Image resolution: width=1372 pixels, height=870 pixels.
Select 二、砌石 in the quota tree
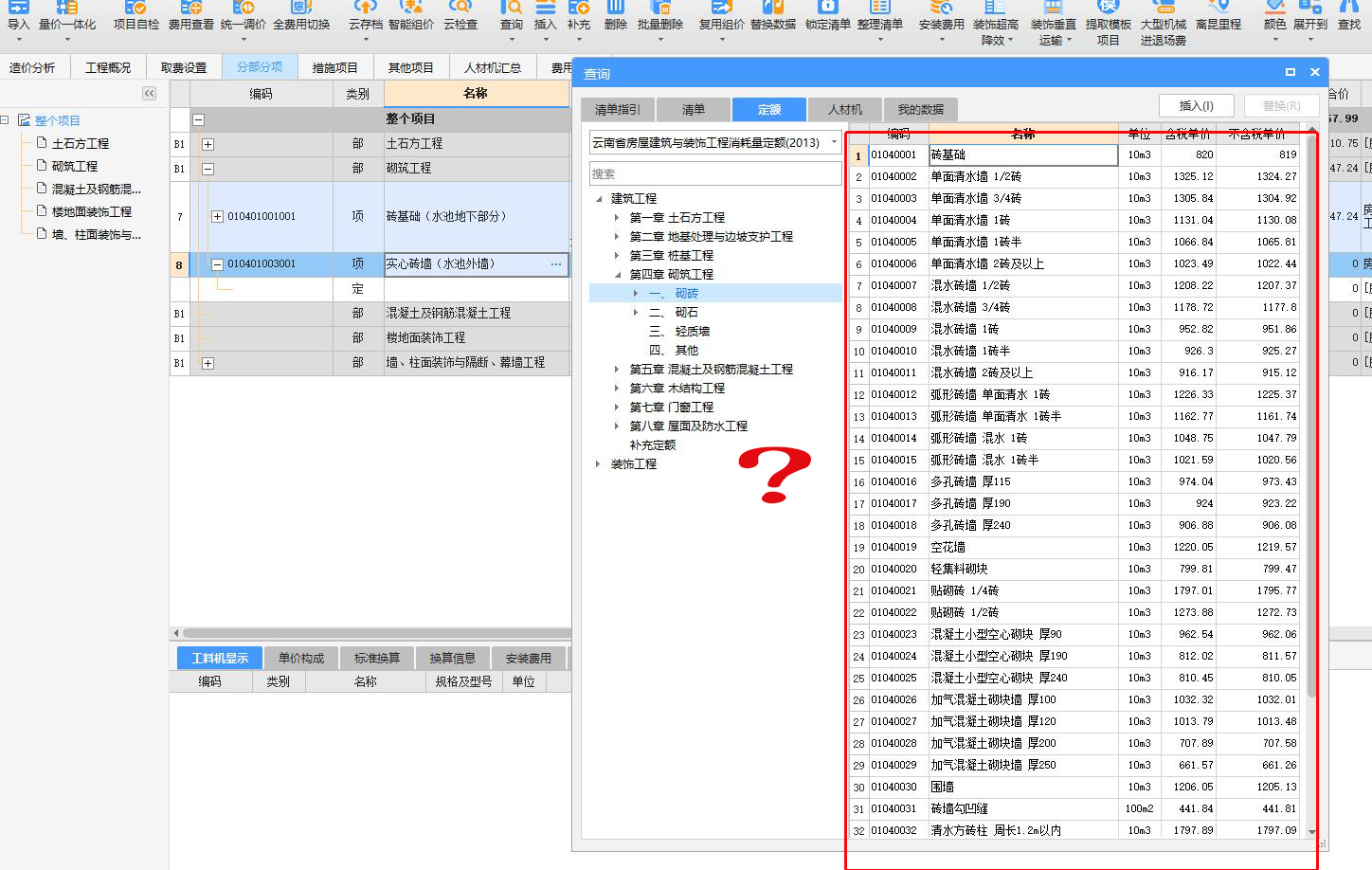[x=673, y=313]
